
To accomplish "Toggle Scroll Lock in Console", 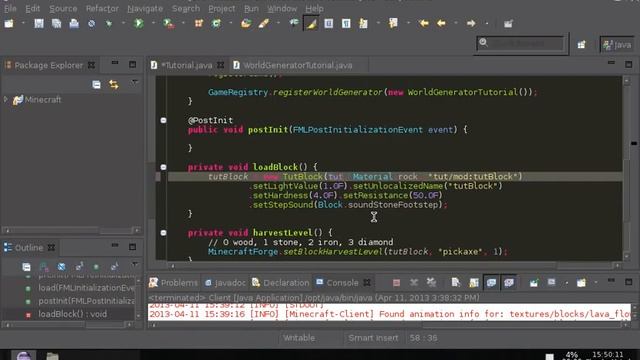I will [x=473, y=282].
